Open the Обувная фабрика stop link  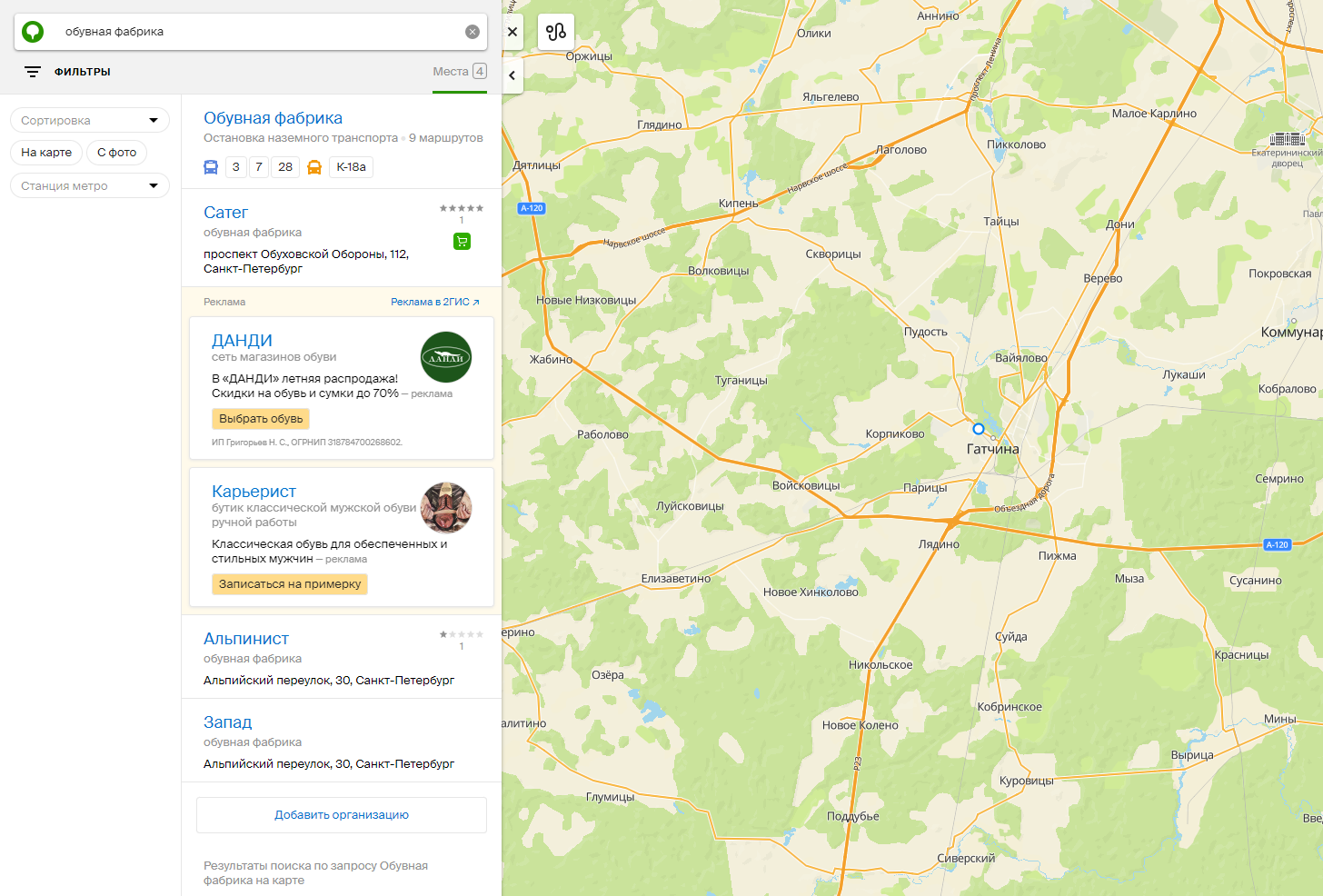click(x=273, y=118)
